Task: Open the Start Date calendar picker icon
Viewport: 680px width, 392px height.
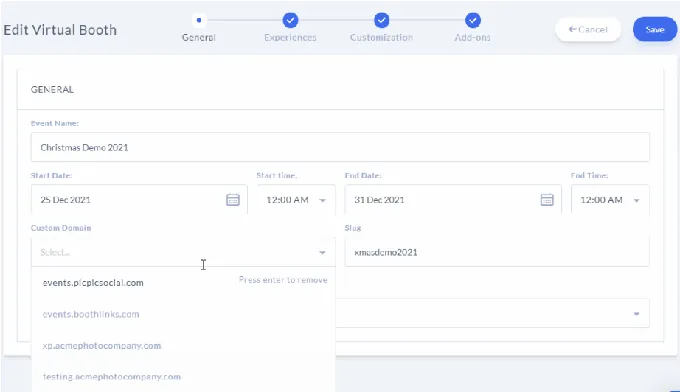Action: [233, 200]
